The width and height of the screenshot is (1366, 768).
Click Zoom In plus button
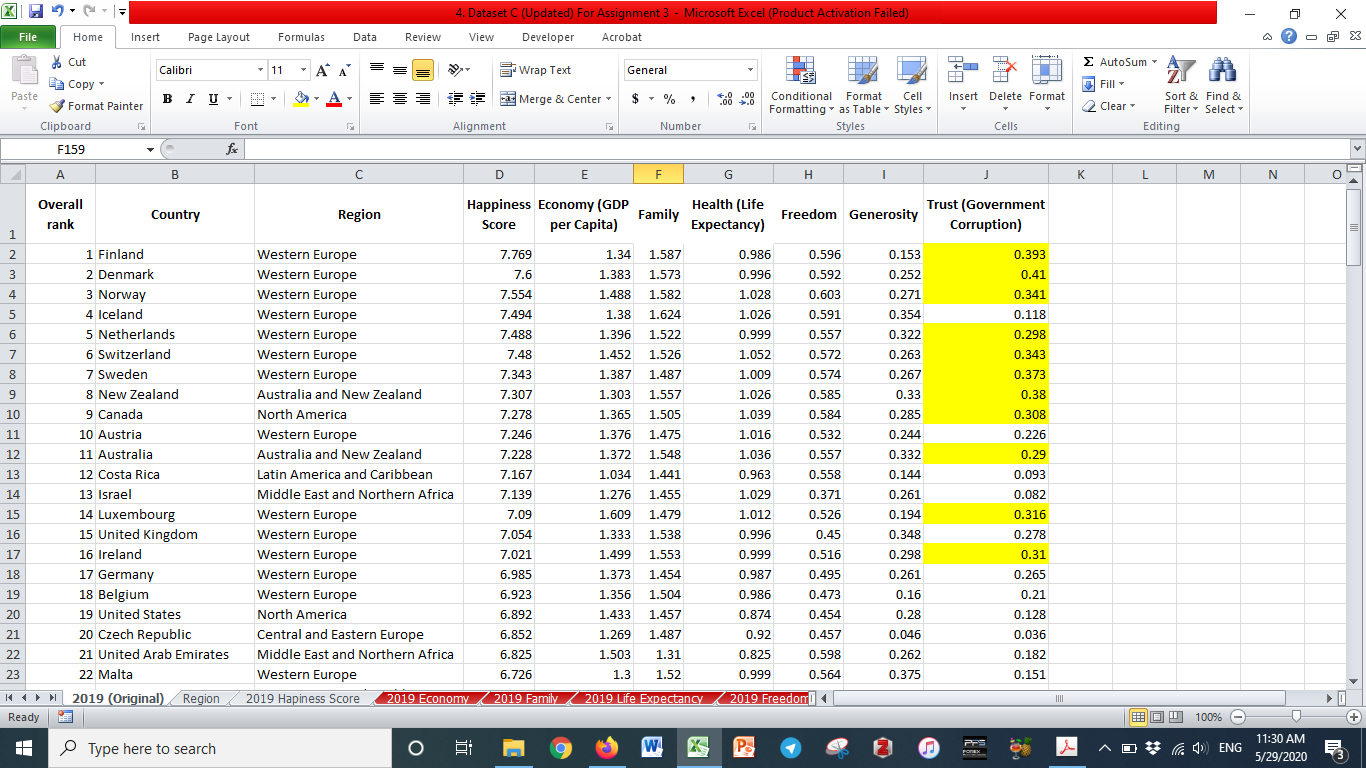click(x=1354, y=717)
